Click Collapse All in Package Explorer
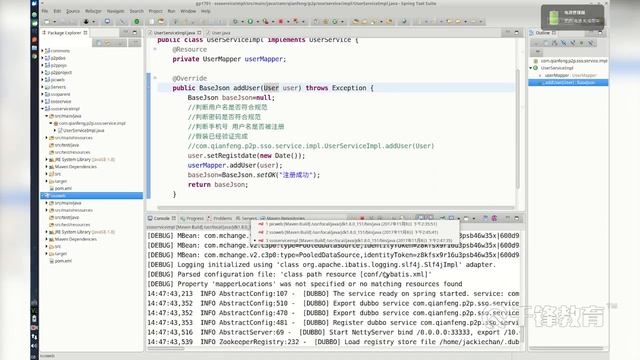 tap(99, 42)
